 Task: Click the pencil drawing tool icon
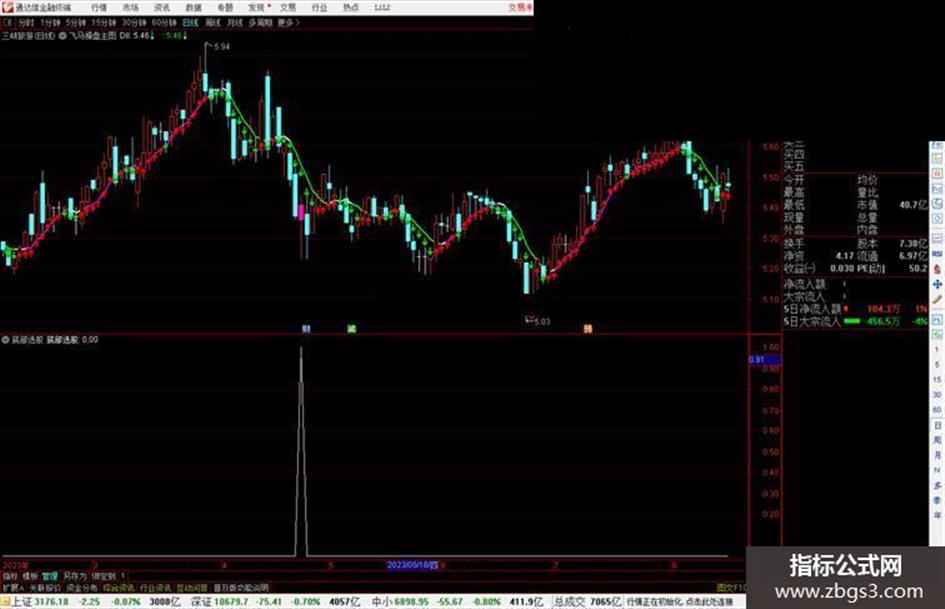pyautogui.click(x=937, y=299)
